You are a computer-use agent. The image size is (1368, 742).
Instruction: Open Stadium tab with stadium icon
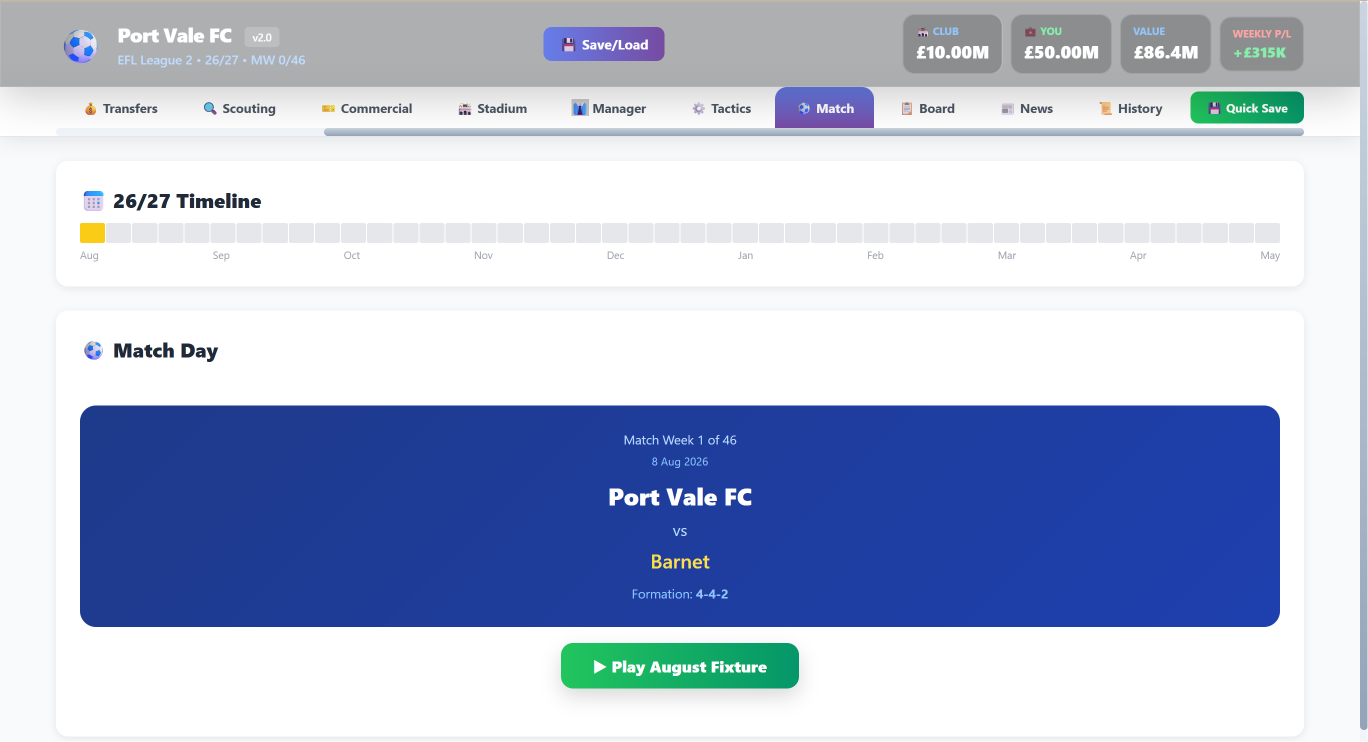493,108
